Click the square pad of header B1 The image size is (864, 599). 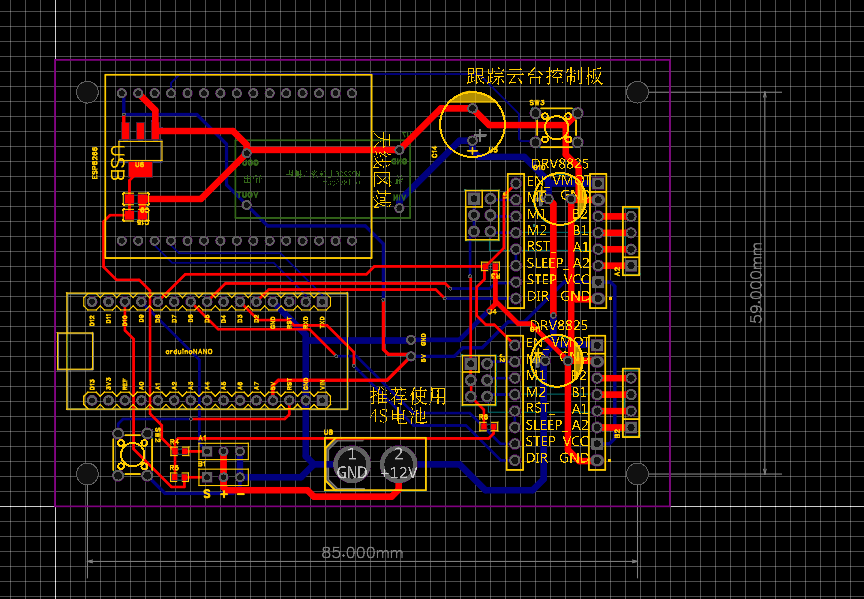(207, 476)
